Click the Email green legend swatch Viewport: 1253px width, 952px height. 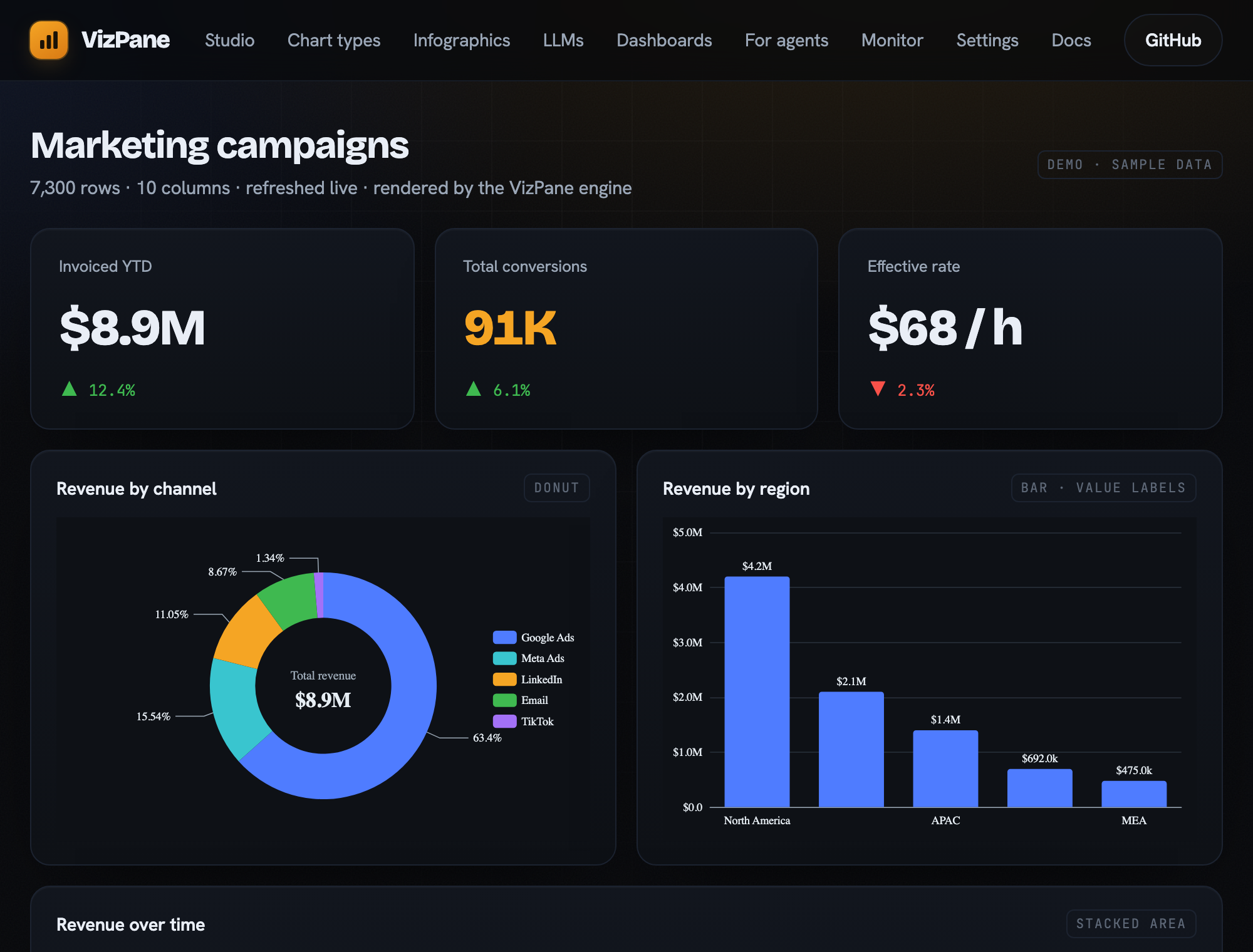(504, 700)
